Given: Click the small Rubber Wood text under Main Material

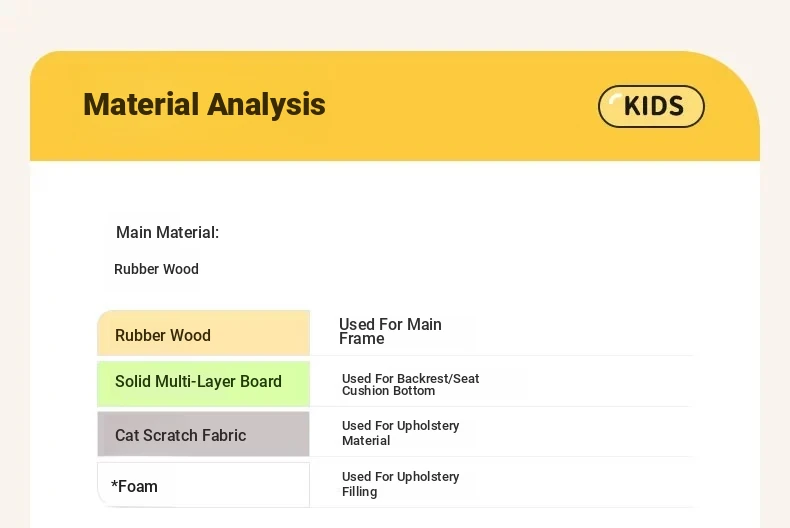Looking at the screenshot, I should click(x=156, y=269).
